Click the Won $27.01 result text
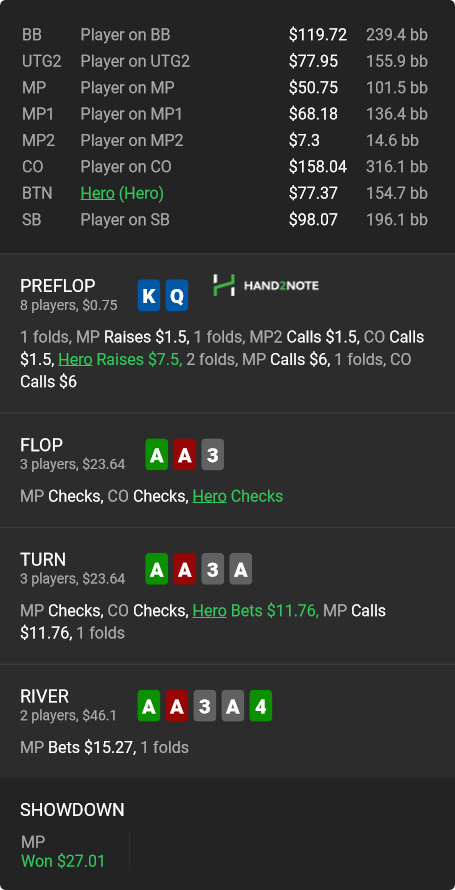 (63, 861)
